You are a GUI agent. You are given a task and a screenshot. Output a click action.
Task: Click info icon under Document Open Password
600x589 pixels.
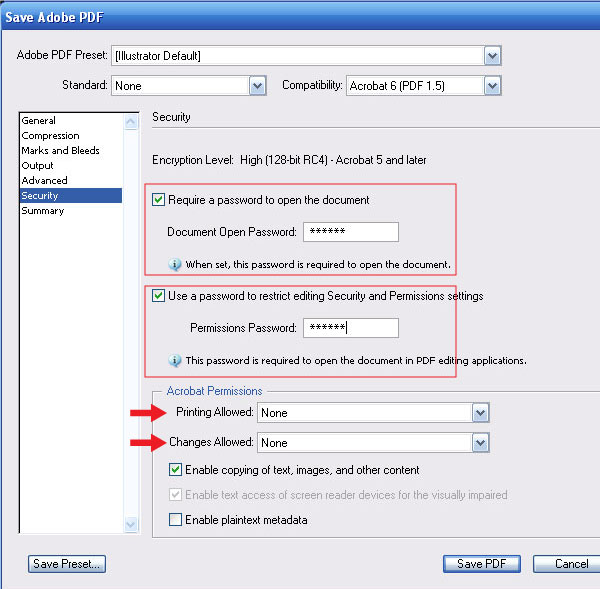tap(176, 265)
